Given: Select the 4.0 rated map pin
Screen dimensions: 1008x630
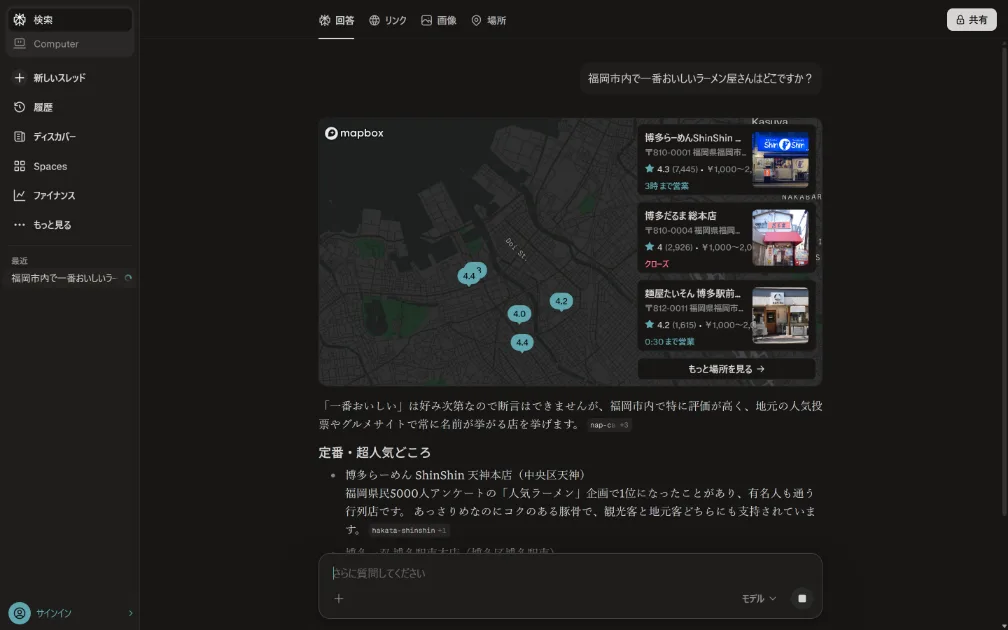Looking at the screenshot, I should click(x=519, y=313).
